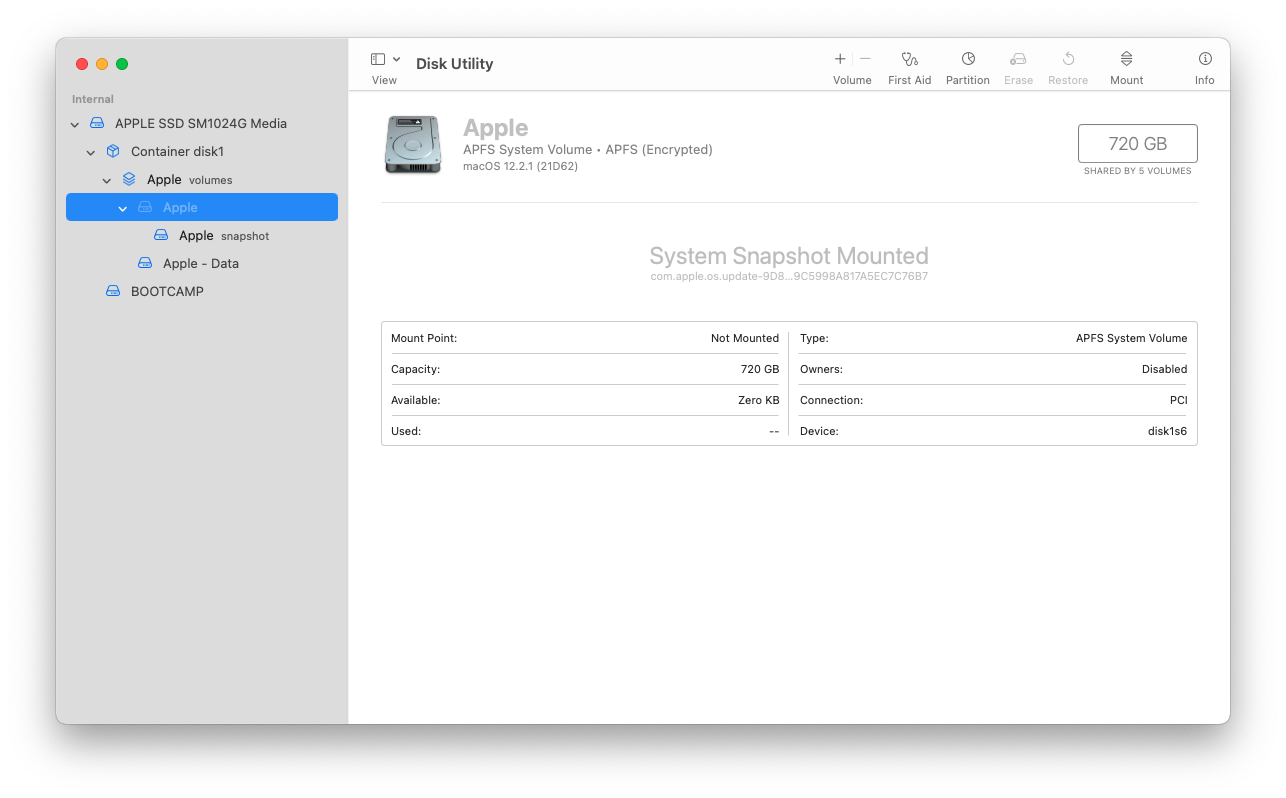This screenshot has height=798, width=1286.
Task: Click the macOS 12.2.1 (21D62) version text
Action: coord(520,166)
